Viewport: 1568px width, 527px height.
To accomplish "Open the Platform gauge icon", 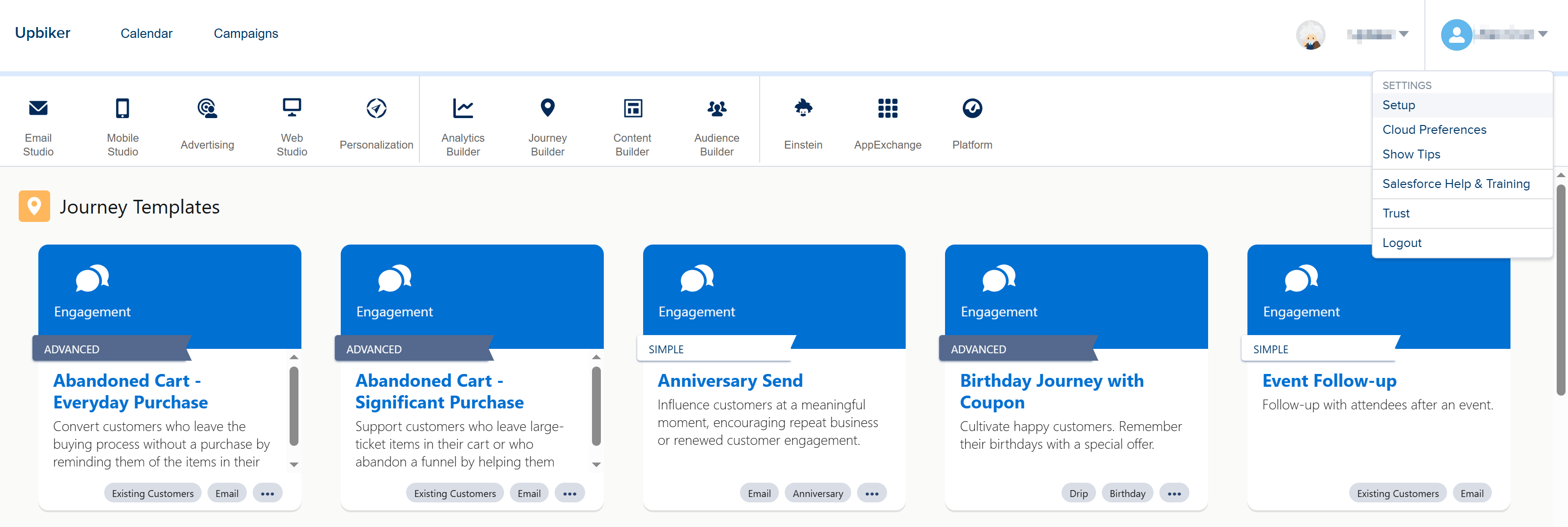I will pos(972,108).
